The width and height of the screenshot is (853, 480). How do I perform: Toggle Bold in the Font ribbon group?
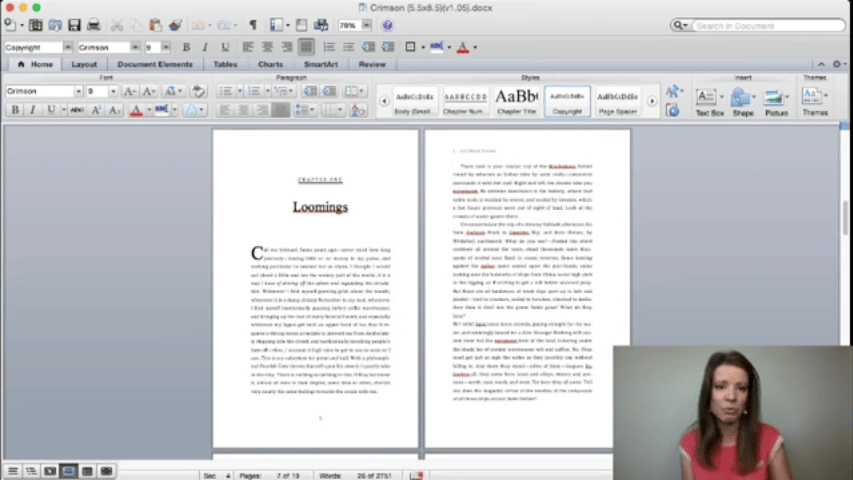pyautogui.click(x=15, y=110)
